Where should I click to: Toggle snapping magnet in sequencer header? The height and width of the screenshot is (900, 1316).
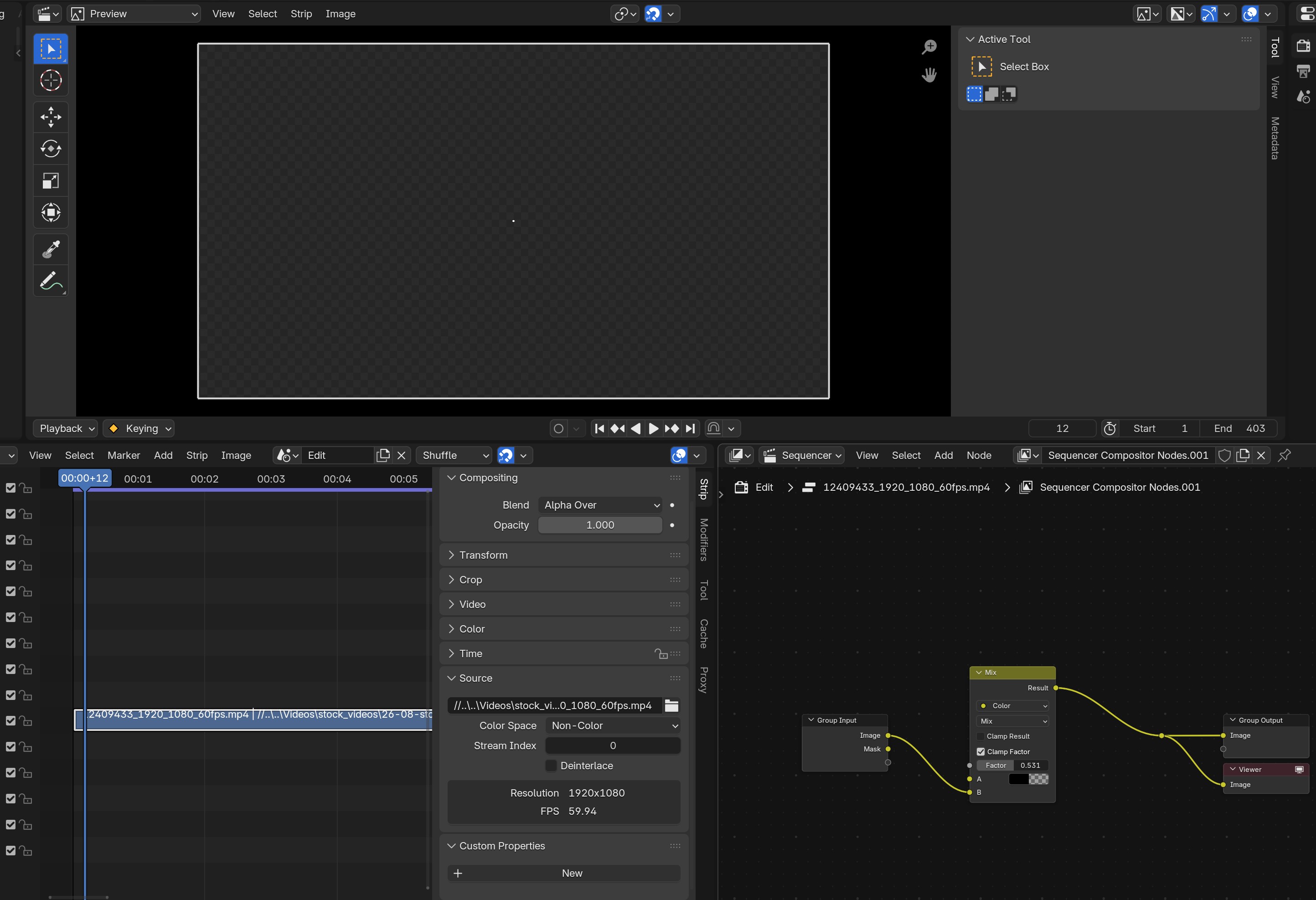click(x=506, y=455)
